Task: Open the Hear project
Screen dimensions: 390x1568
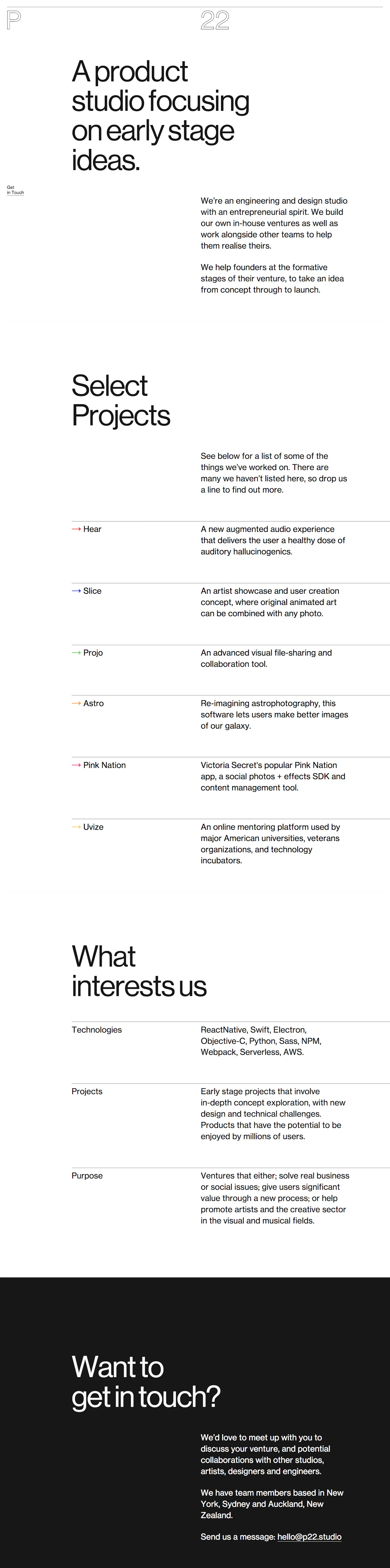Action: click(93, 529)
